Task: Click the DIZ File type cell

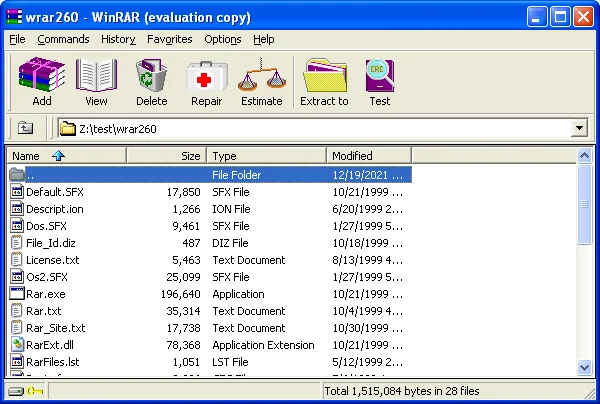Action: point(230,243)
